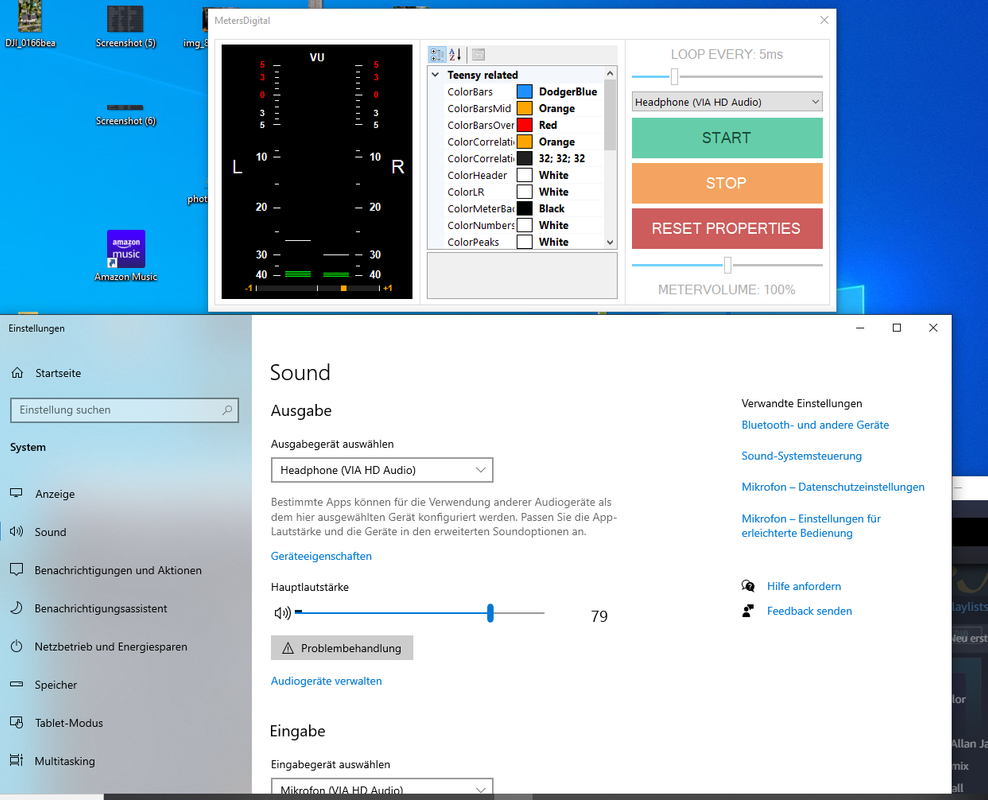
Task: Click the property grid scrollbar down arrow
Action: [x=609, y=243]
